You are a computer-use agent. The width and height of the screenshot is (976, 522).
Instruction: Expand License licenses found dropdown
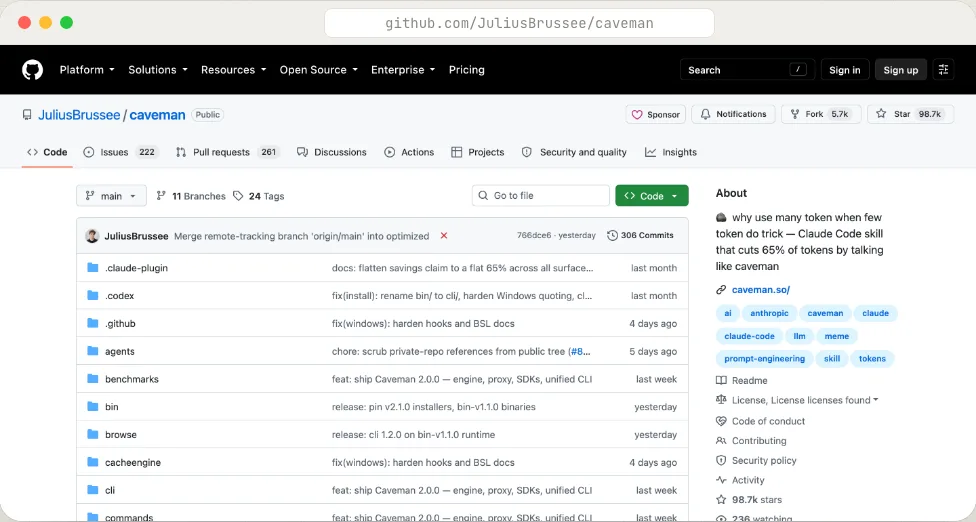click(x=805, y=400)
